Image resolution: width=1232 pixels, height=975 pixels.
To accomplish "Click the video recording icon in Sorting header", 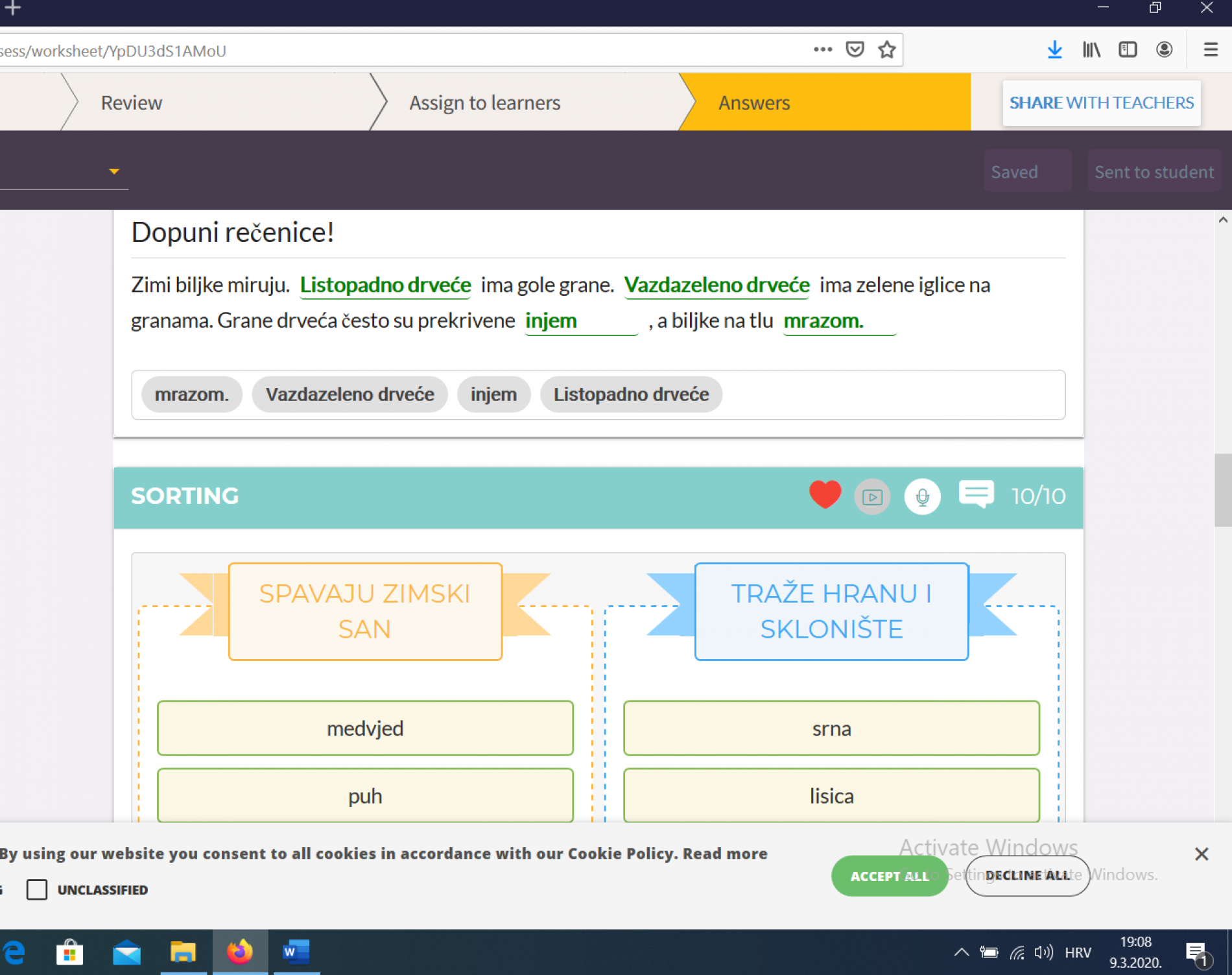I will pos(872,497).
